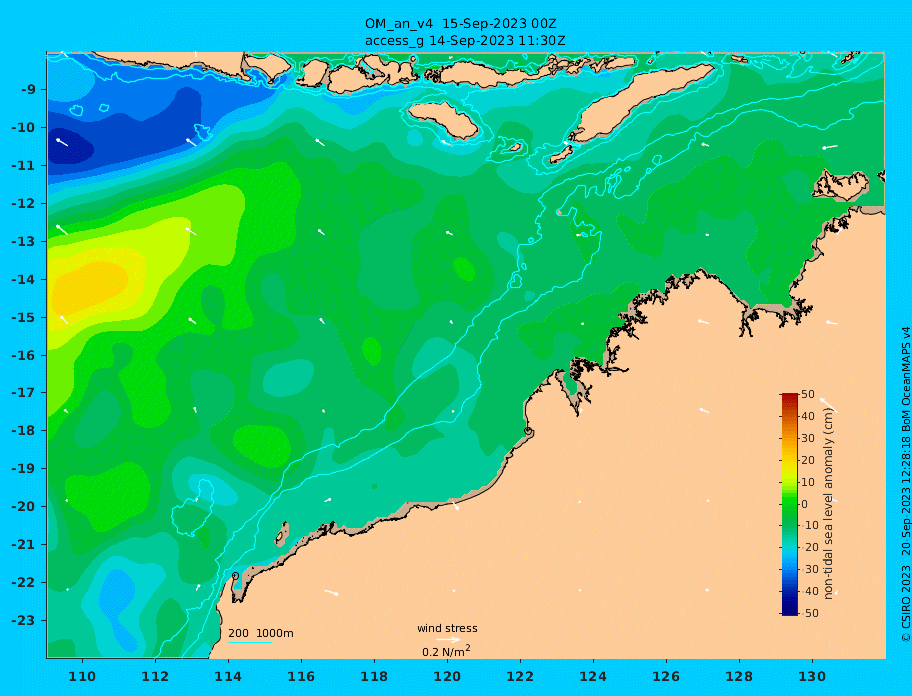Screen dimensions: 912x696
Task: Click the CSIRO 2023 copyright text
Action: [x=905, y=484]
